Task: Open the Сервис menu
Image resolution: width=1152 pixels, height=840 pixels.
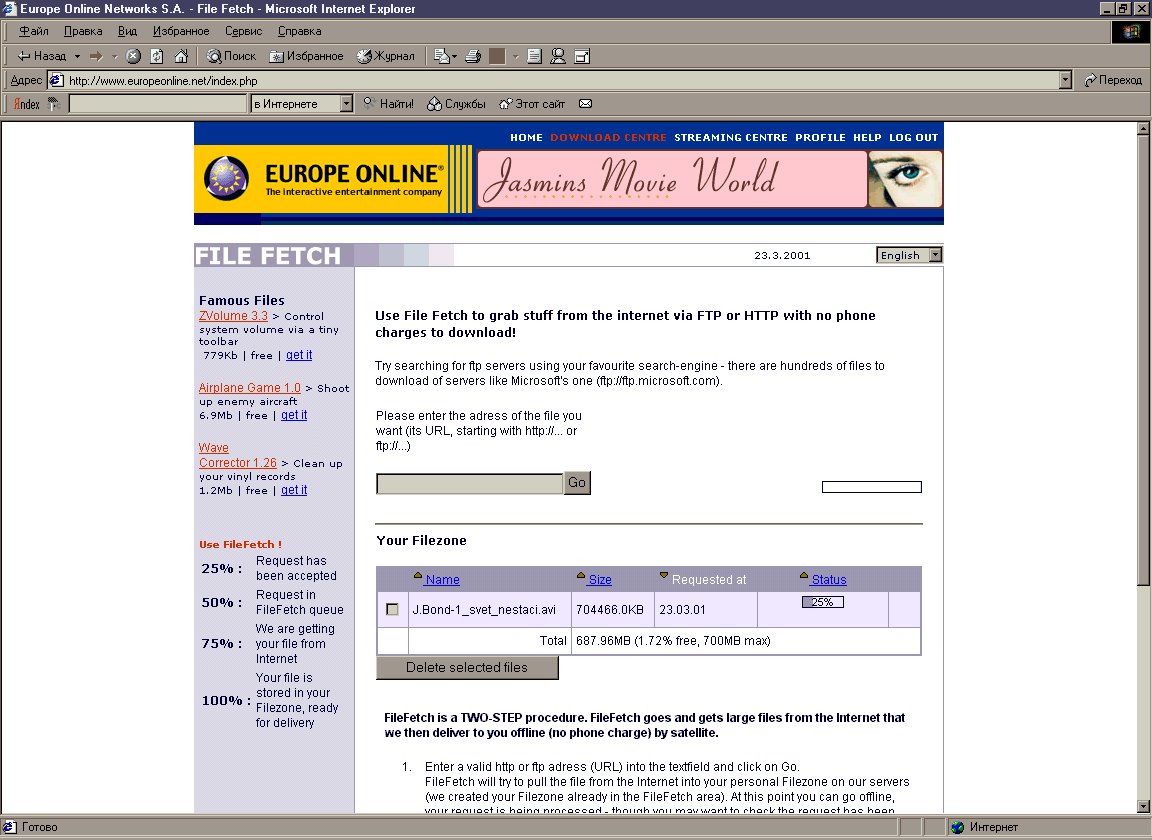Action: 243,31
